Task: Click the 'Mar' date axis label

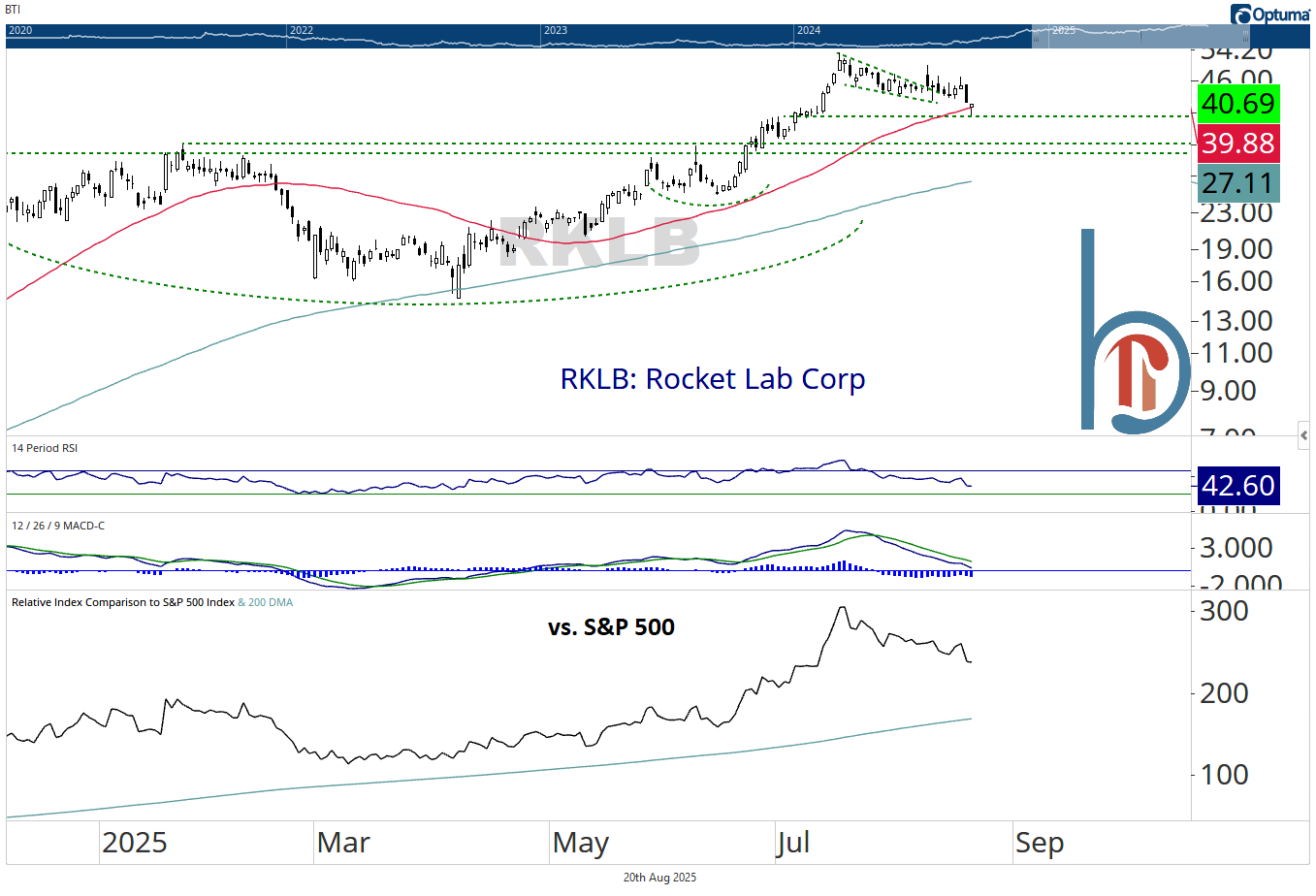Action: (x=343, y=843)
